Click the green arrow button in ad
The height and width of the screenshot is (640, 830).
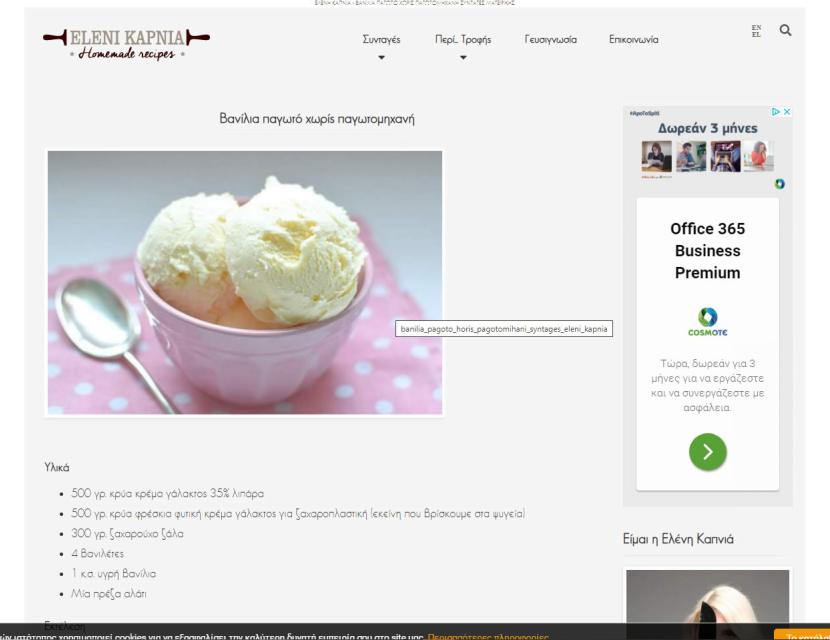click(x=708, y=452)
